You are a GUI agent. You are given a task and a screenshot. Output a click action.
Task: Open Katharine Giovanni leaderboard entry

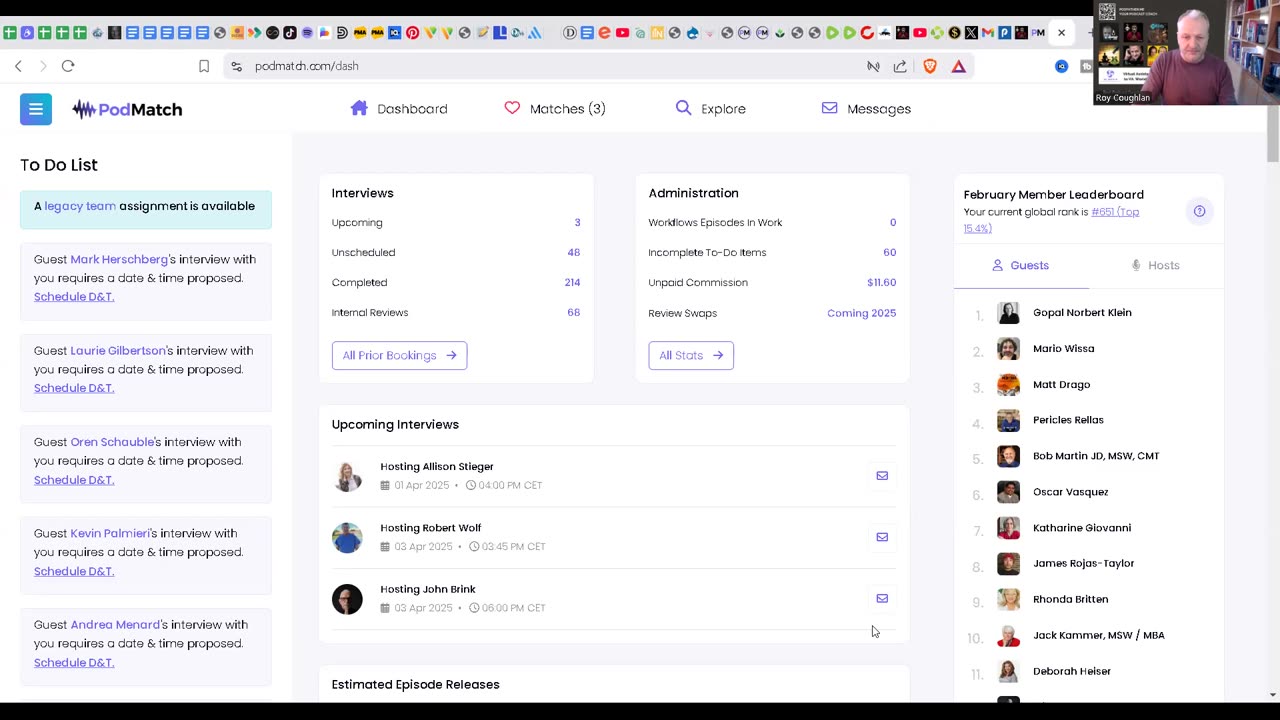pos(1082,528)
